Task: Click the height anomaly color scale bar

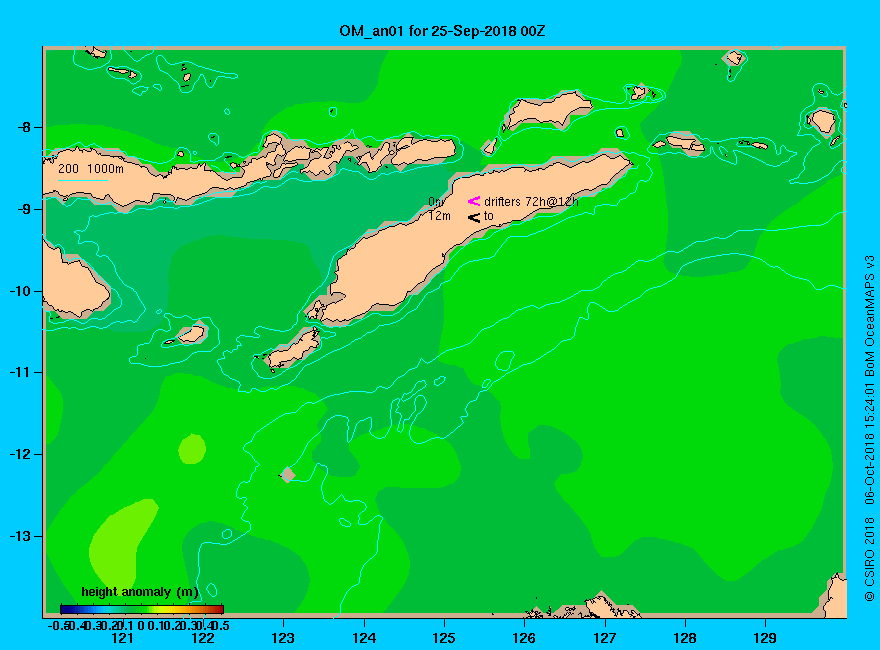Action: click(x=142, y=609)
